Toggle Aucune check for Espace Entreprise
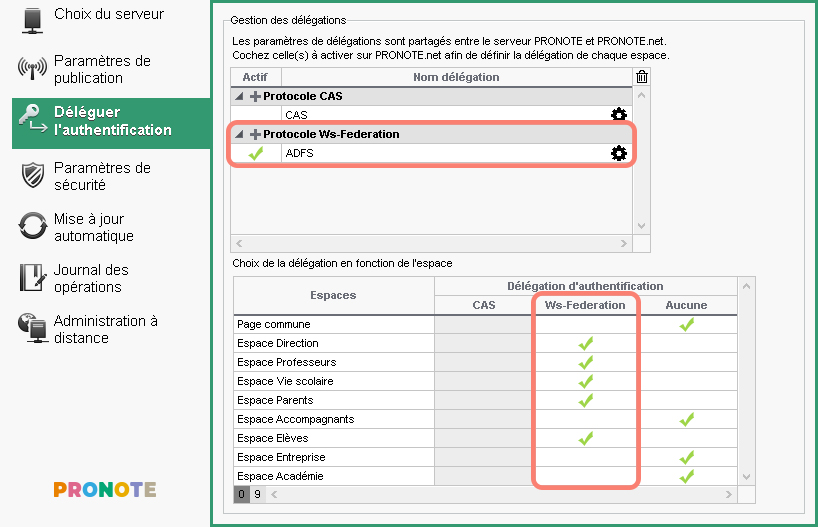Viewport: 818px width, 527px height. tap(687, 458)
